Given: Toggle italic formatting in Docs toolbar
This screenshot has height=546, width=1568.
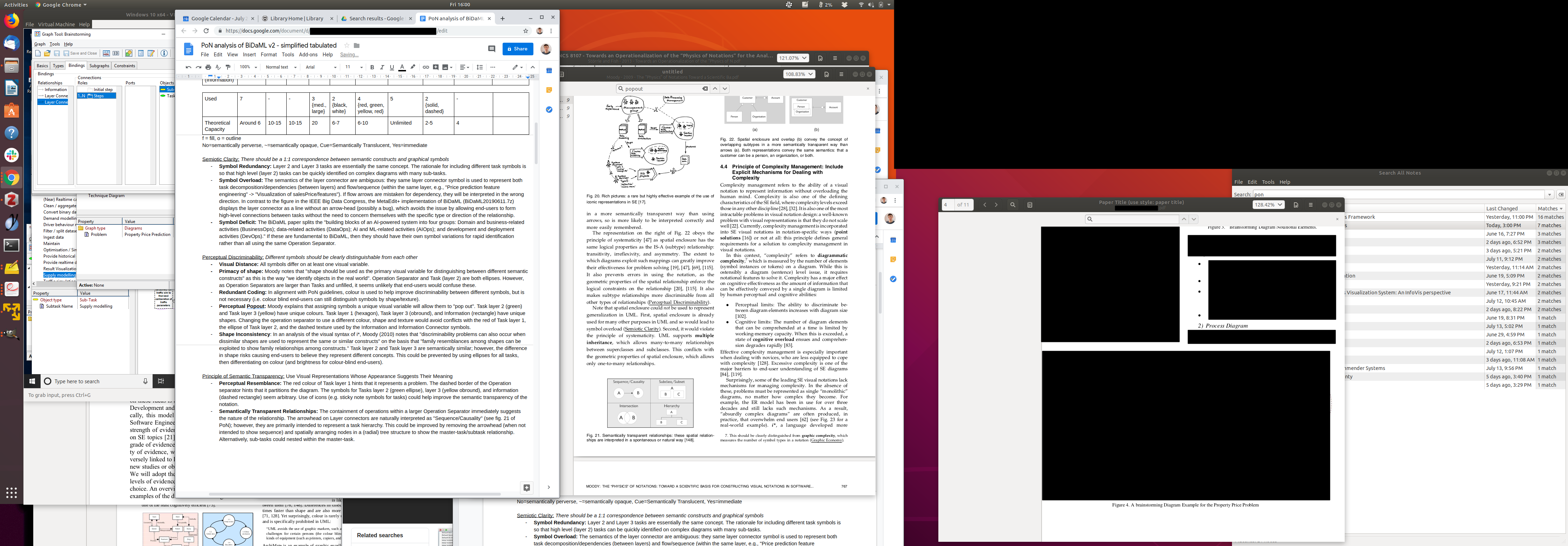Looking at the screenshot, I should [x=381, y=68].
